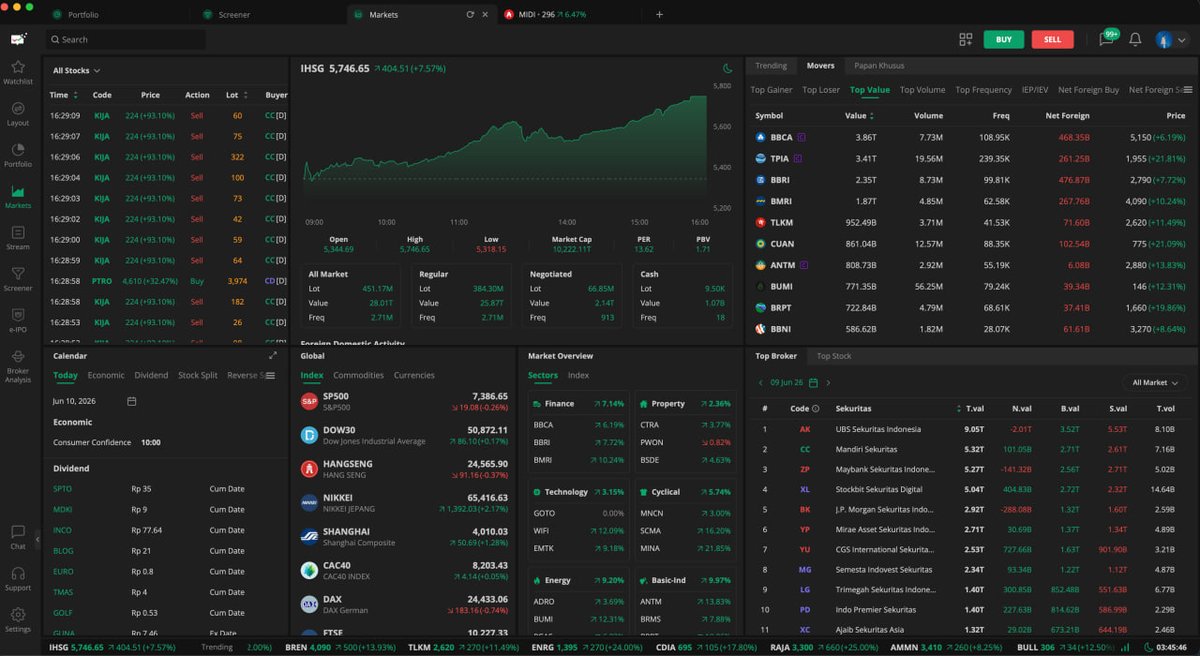Open the calendar date picker icon beside Jun 10, 2026

point(132,401)
